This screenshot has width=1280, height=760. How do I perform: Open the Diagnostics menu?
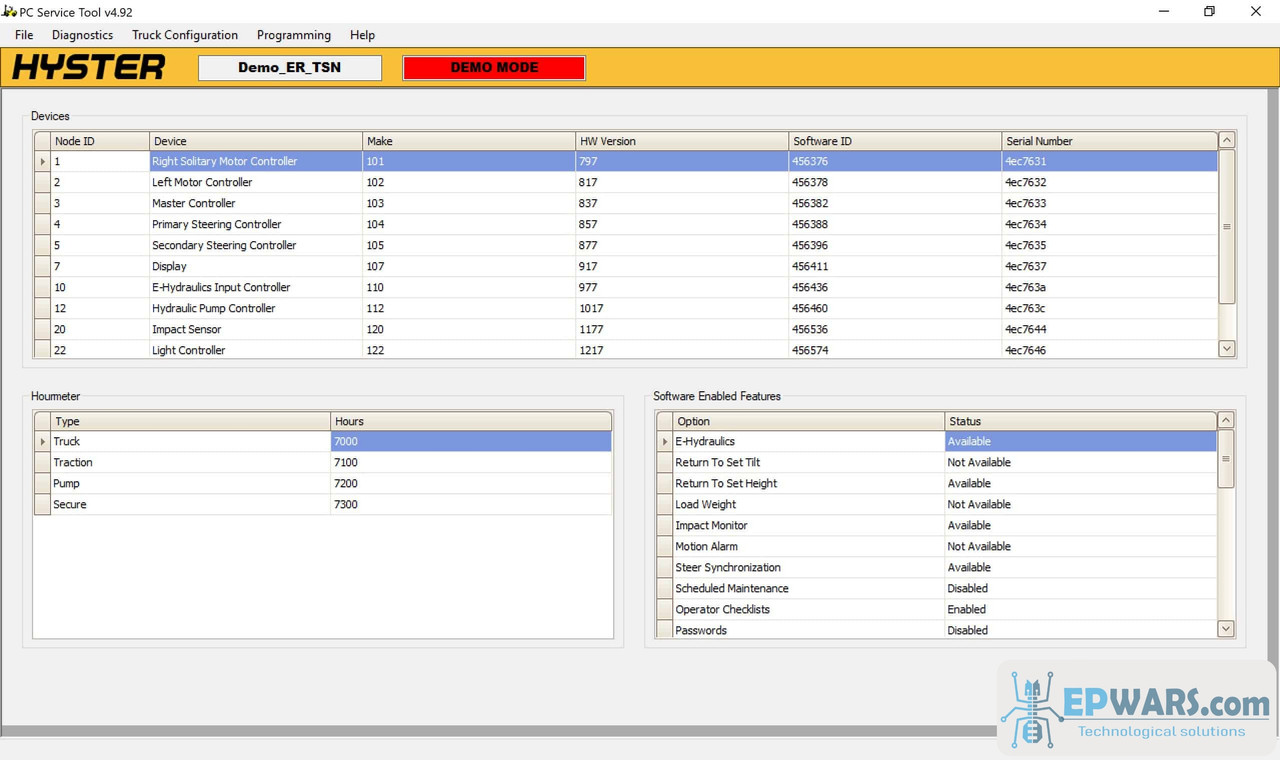82,35
